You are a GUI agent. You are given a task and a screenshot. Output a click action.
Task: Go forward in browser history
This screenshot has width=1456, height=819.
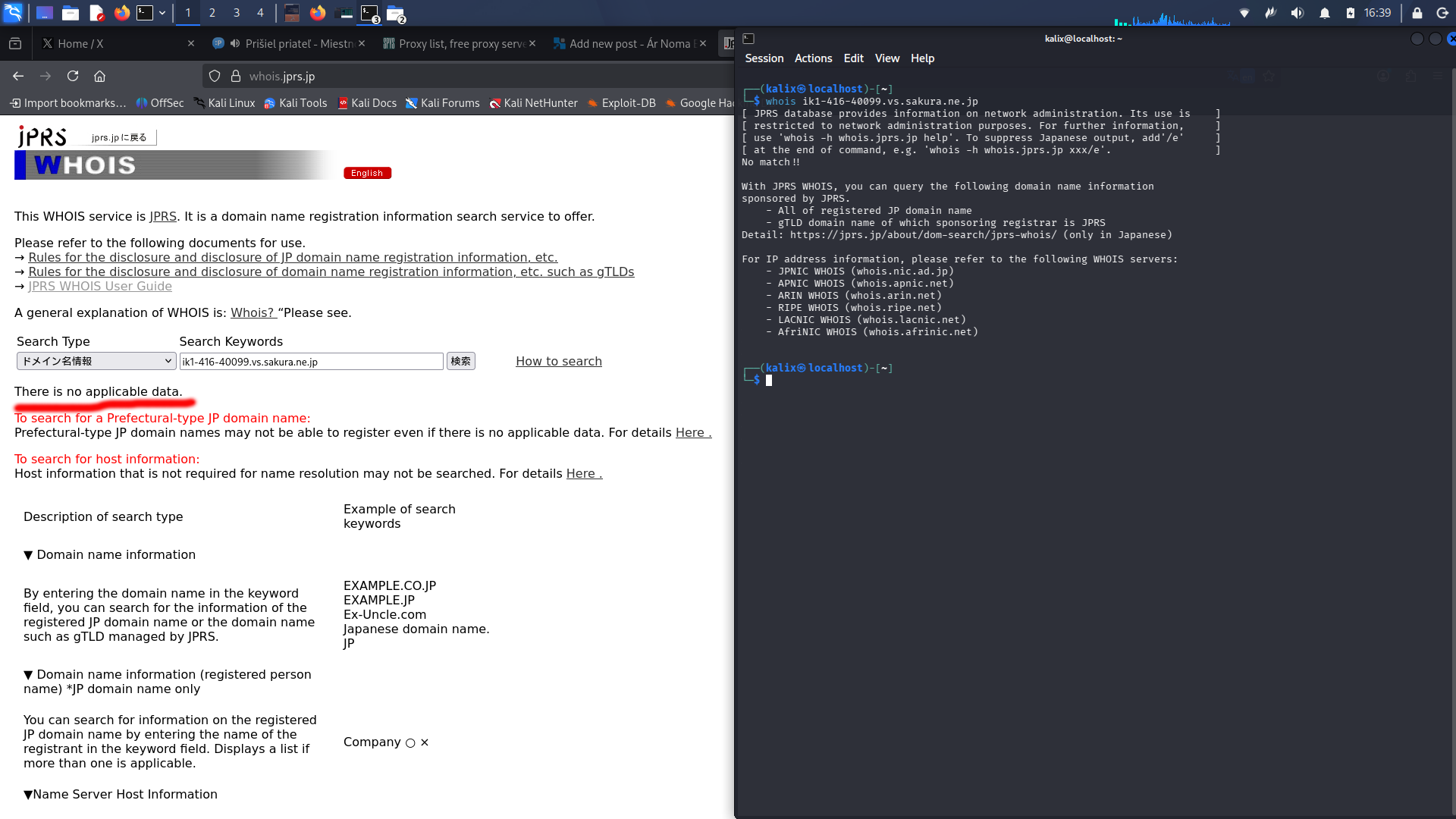45,76
